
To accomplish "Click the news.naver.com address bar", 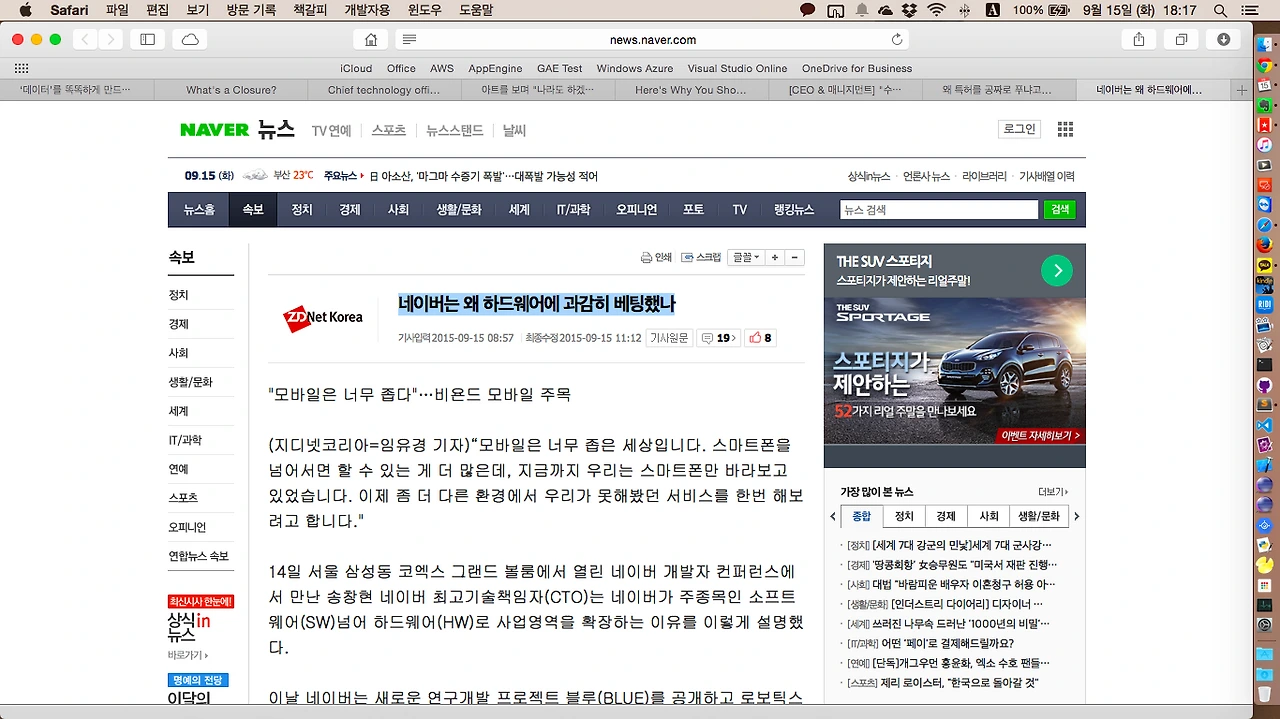I will [652, 39].
